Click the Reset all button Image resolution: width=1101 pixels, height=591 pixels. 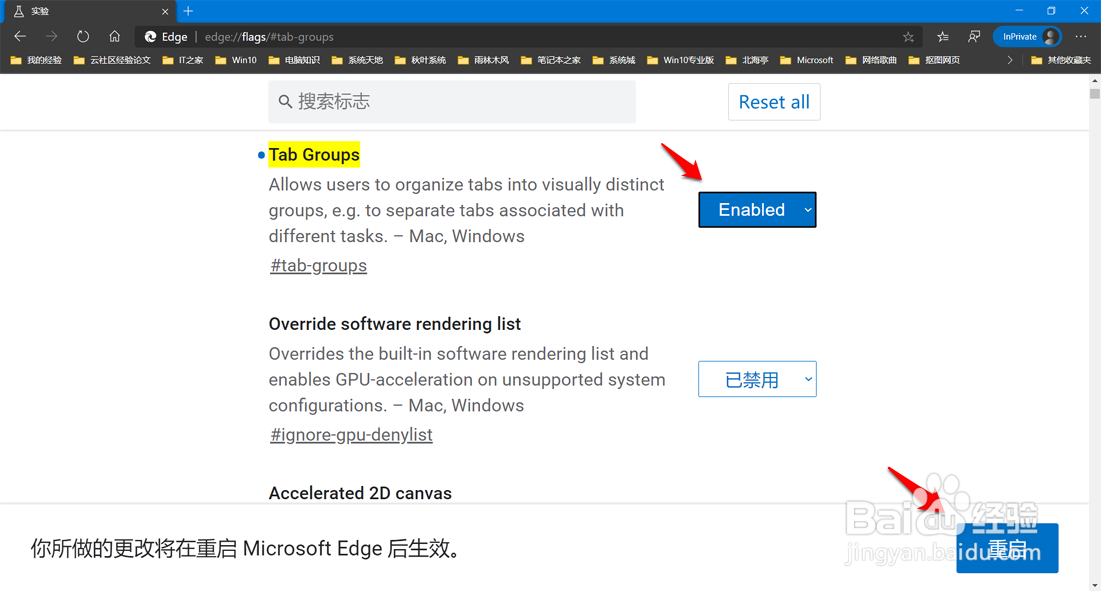point(774,102)
